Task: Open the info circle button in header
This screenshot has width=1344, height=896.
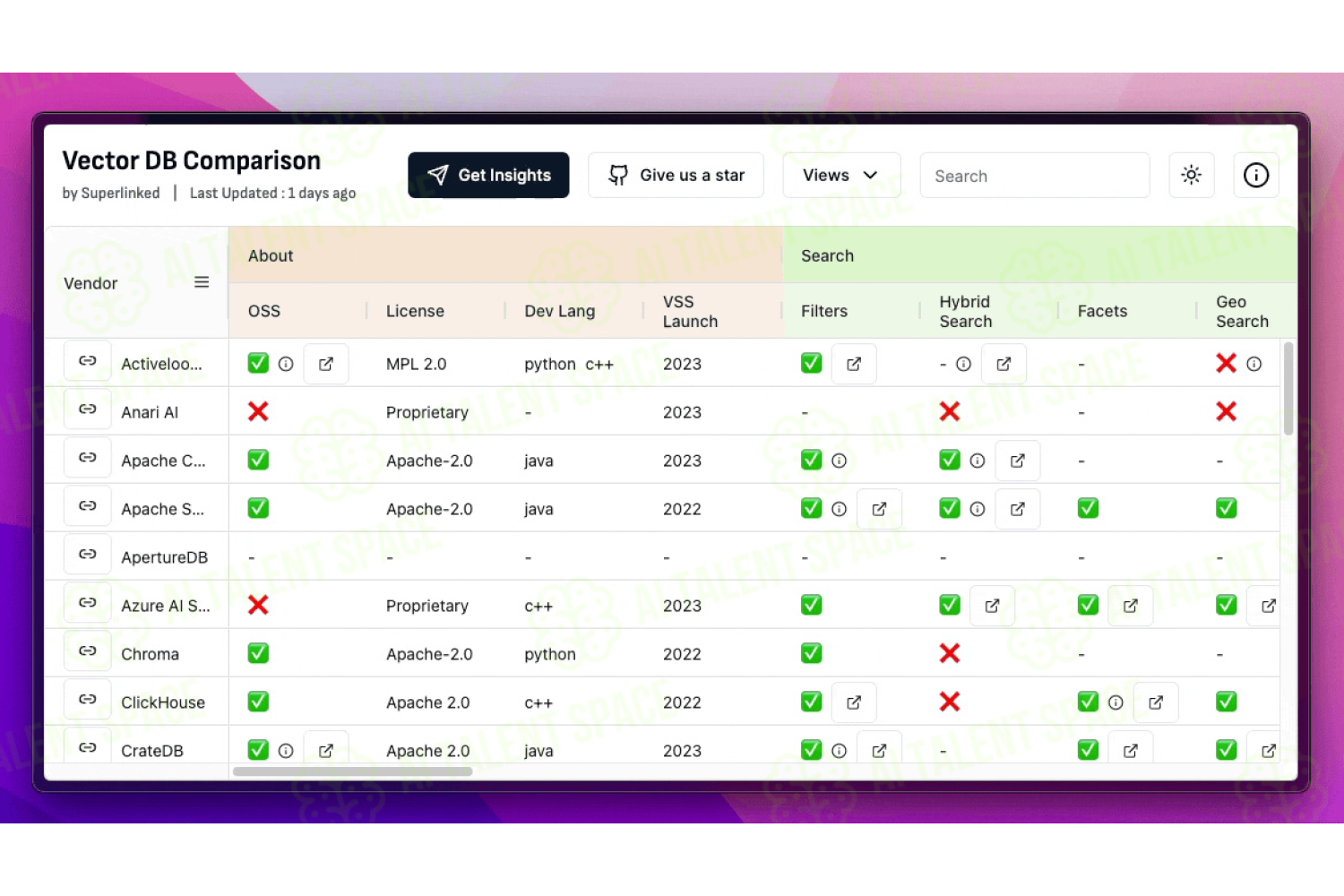Action: point(1256,175)
